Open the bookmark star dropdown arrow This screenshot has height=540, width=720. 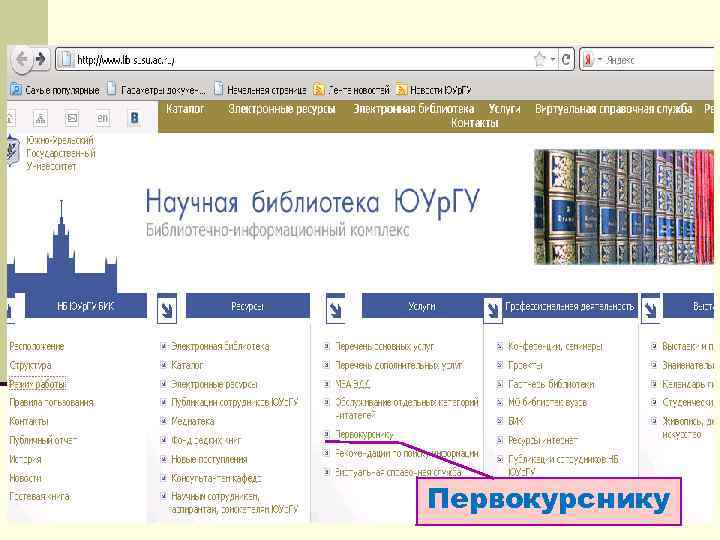[x=552, y=60]
